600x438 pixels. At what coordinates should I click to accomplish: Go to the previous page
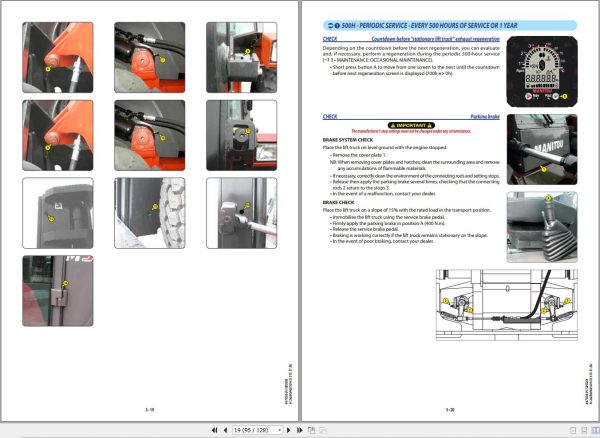(225, 430)
